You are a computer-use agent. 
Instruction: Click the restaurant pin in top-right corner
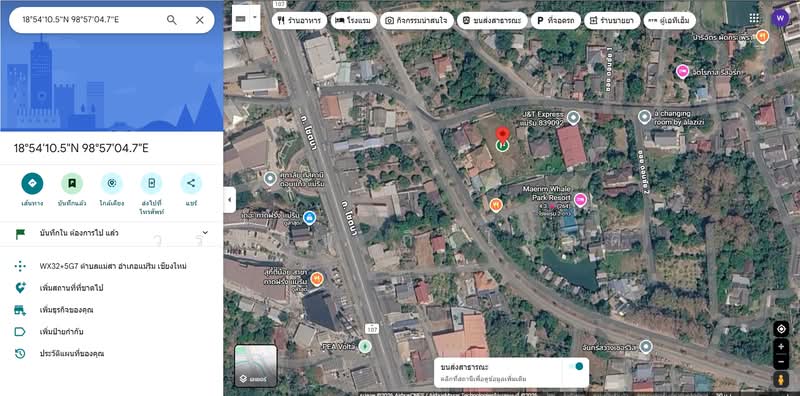point(762,36)
